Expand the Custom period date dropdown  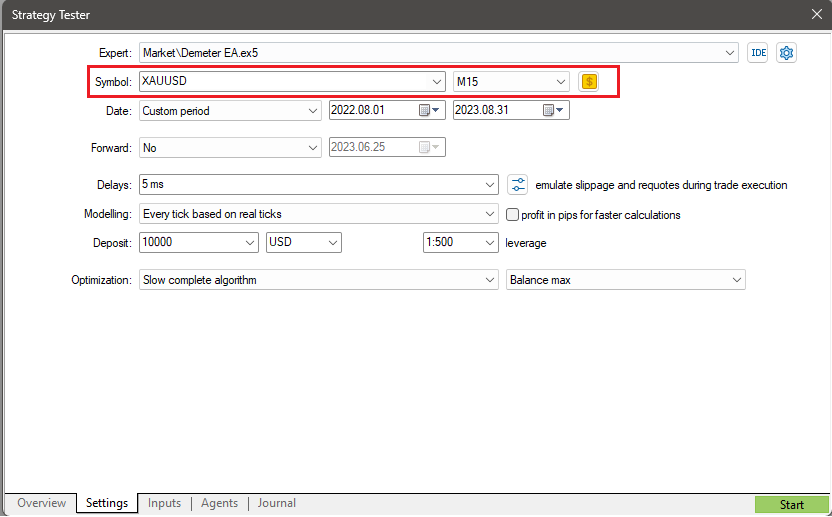[x=313, y=111]
